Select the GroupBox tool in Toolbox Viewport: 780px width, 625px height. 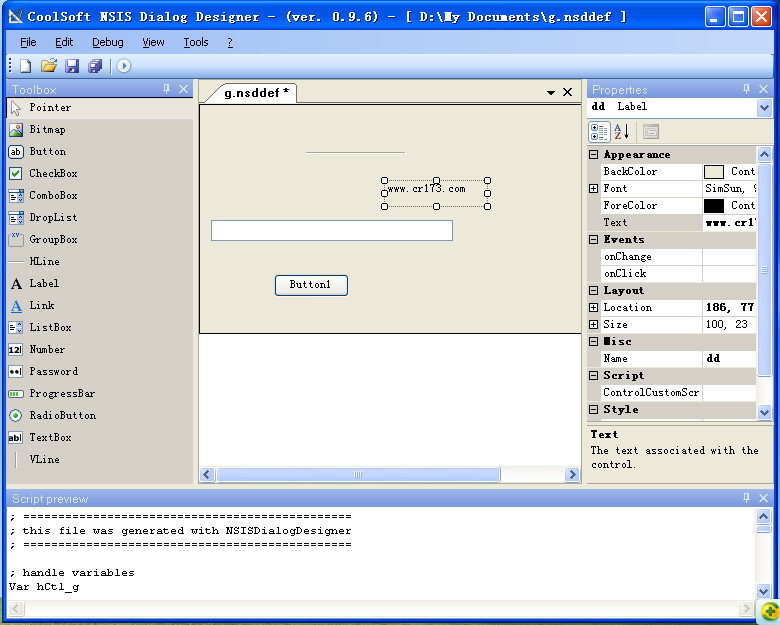click(52, 240)
